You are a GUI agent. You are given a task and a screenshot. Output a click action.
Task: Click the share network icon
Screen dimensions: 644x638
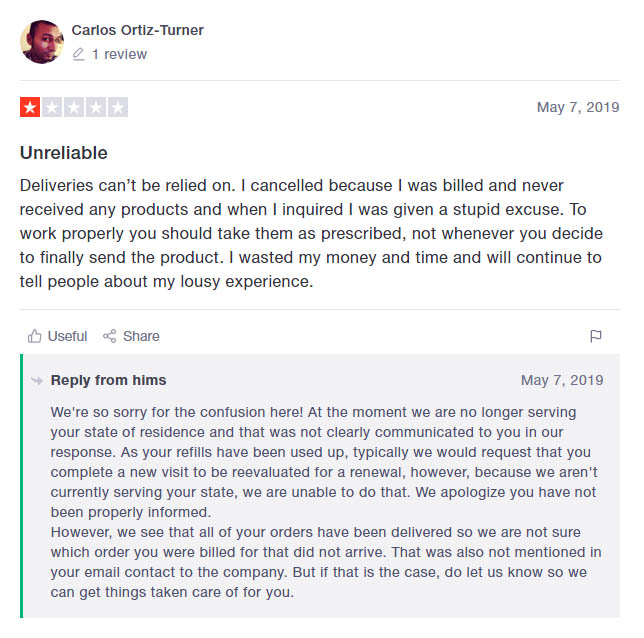pyautogui.click(x=110, y=336)
